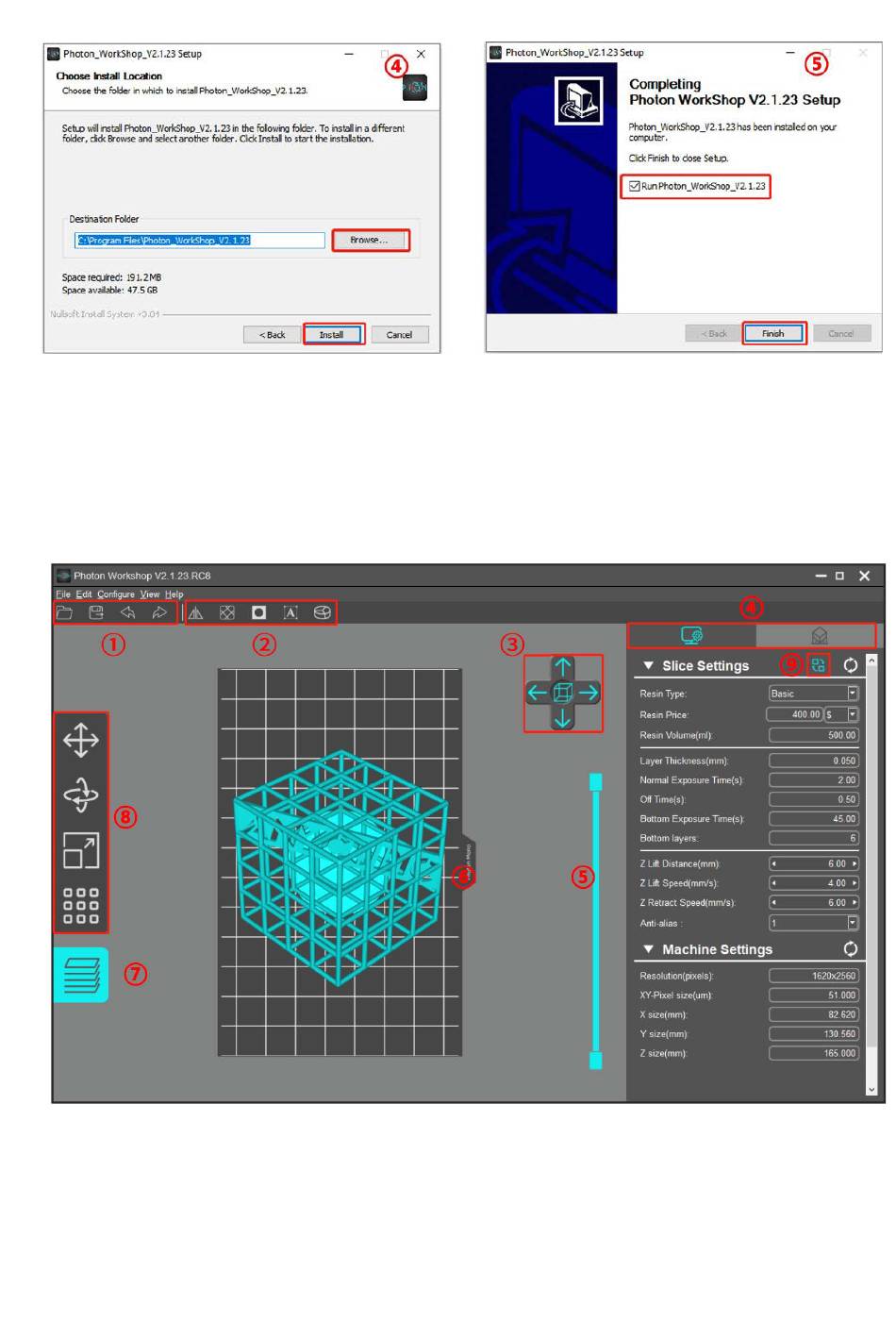Activate the Punch hole tool
The width and height of the screenshot is (896, 1339).
(258, 612)
